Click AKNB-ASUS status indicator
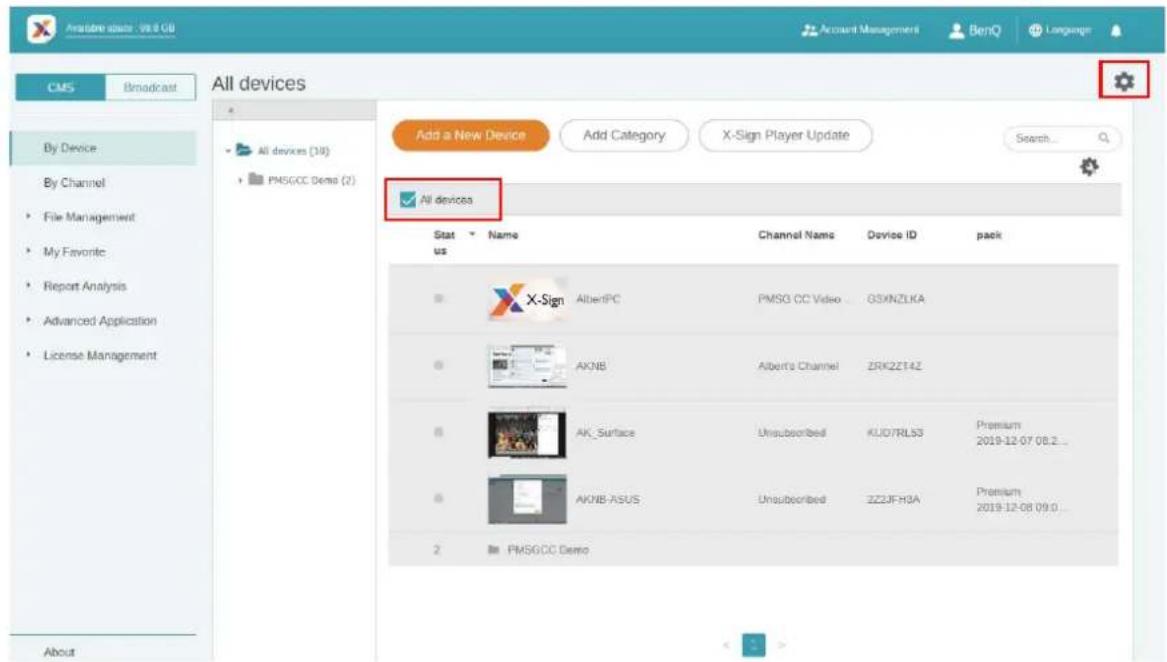The width and height of the screenshot is (1167, 662). 438,498
